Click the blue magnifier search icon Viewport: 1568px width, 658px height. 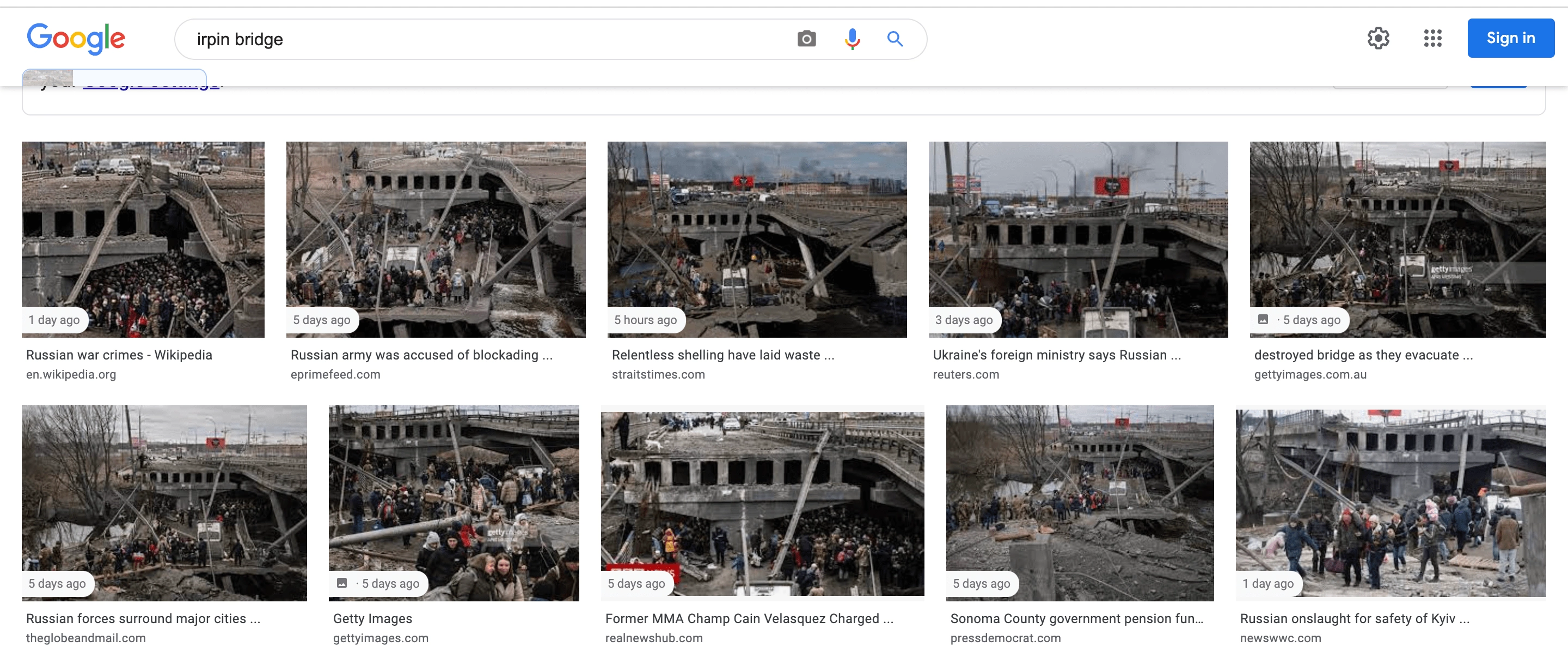pos(895,39)
